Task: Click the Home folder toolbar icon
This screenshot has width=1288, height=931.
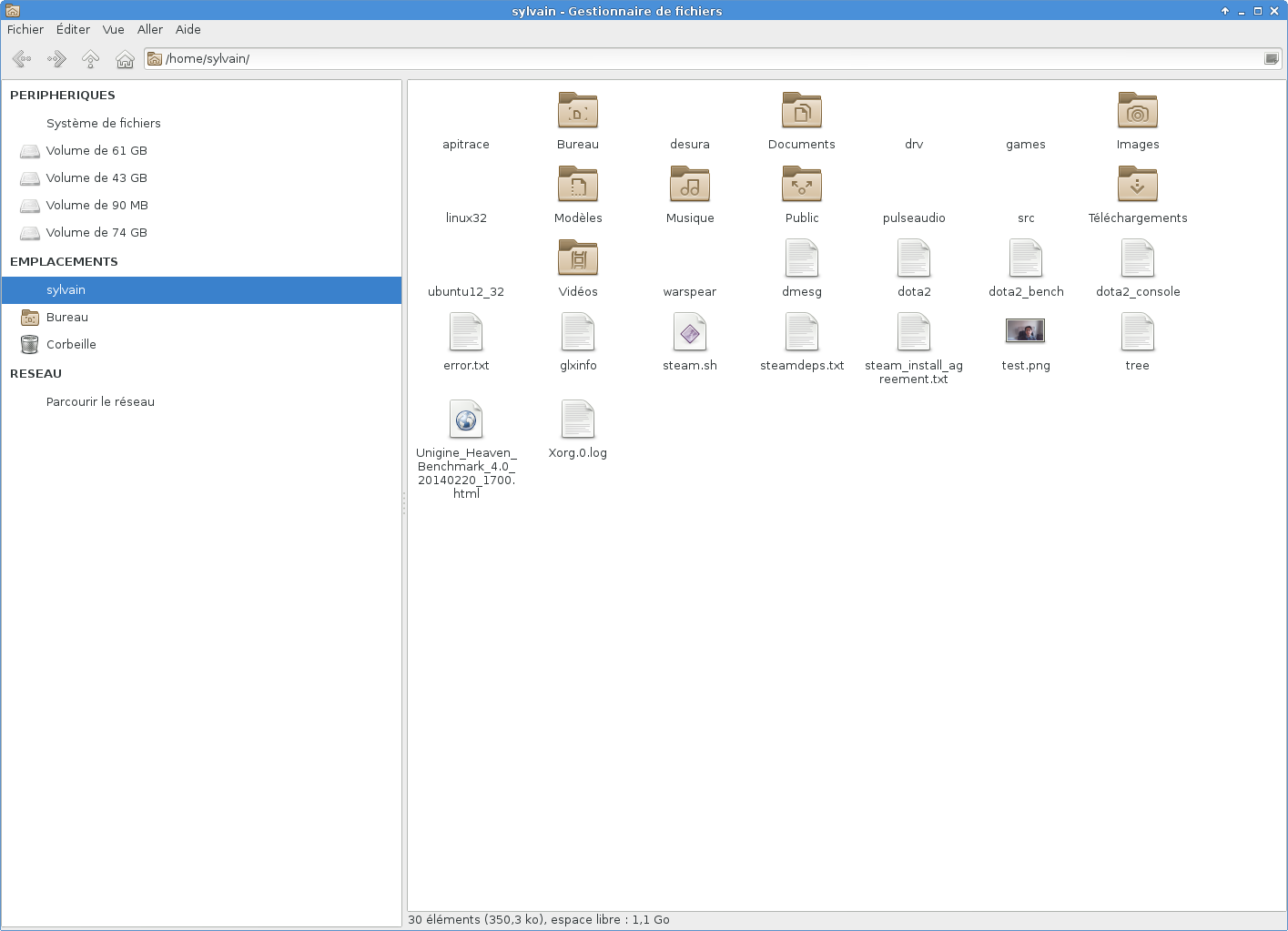Action: pyautogui.click(x=125, y=59)
